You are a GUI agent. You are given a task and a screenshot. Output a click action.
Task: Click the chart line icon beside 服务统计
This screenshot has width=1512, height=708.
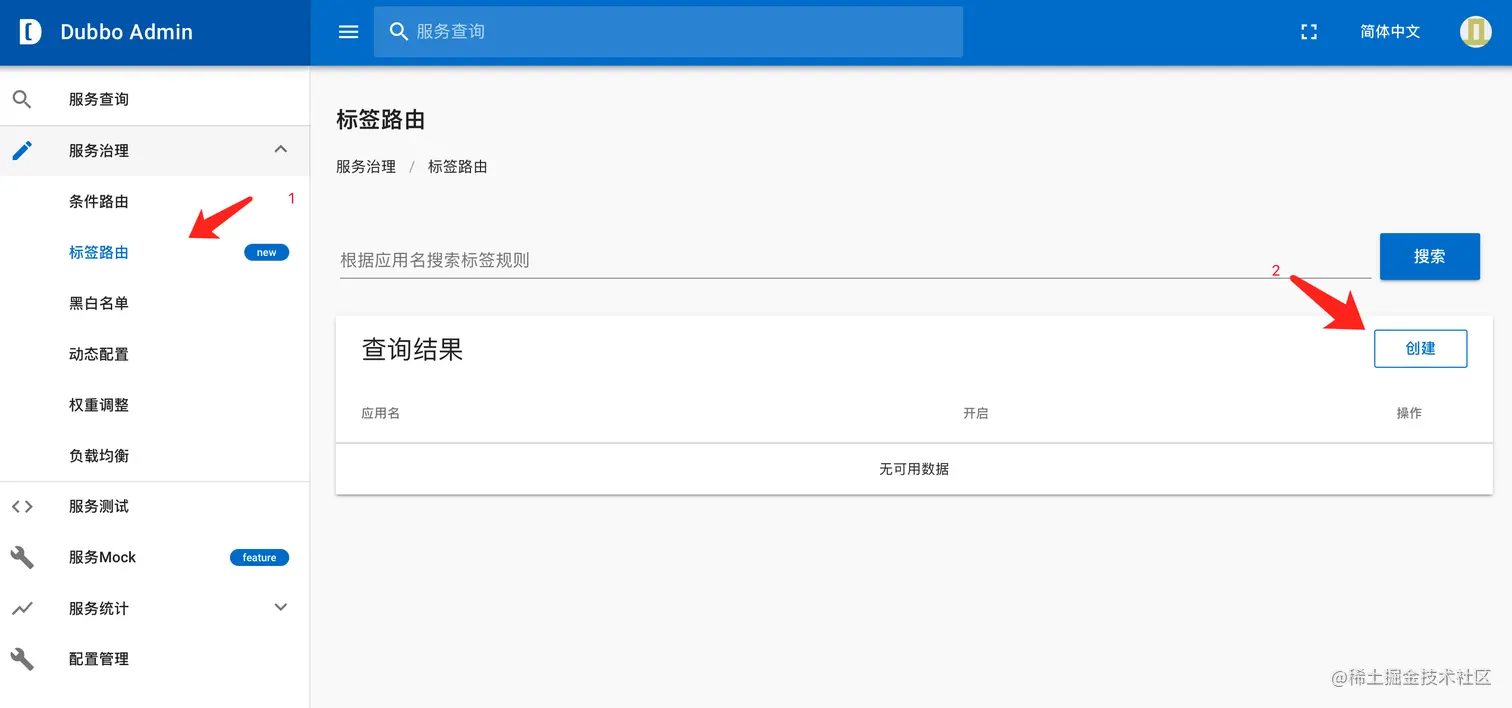[22, 608]
